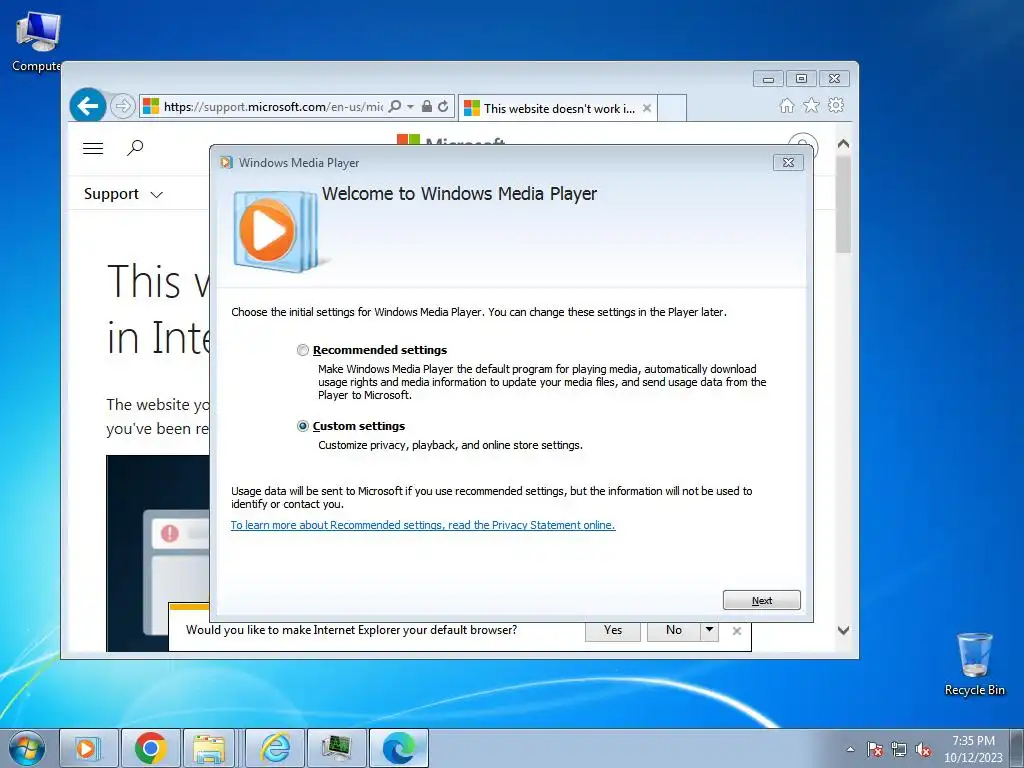1024x768 pixels.
Task: Open the system monitor taskbar icon
Action: [x=337, y=748]
